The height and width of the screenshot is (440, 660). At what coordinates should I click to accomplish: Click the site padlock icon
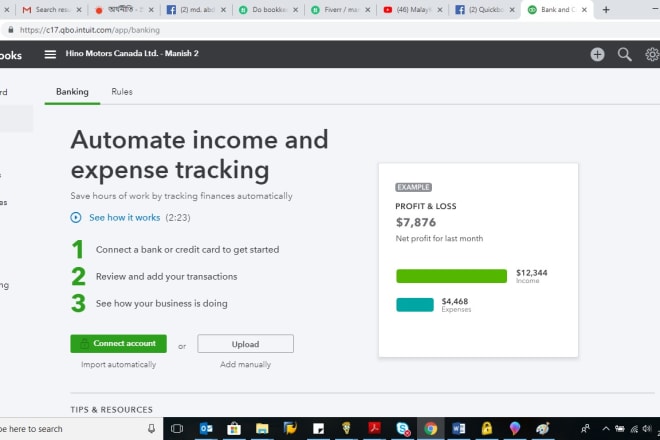[11, 30]
